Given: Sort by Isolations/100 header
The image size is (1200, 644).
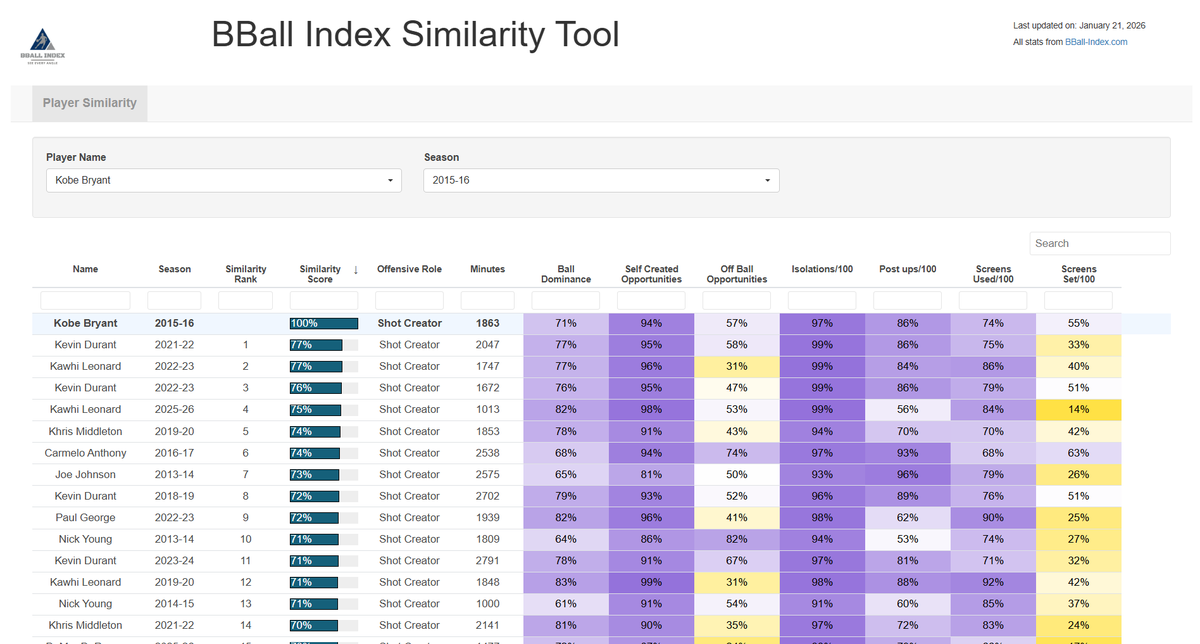Looking at the screenshot, I should [x=822, y=269].
